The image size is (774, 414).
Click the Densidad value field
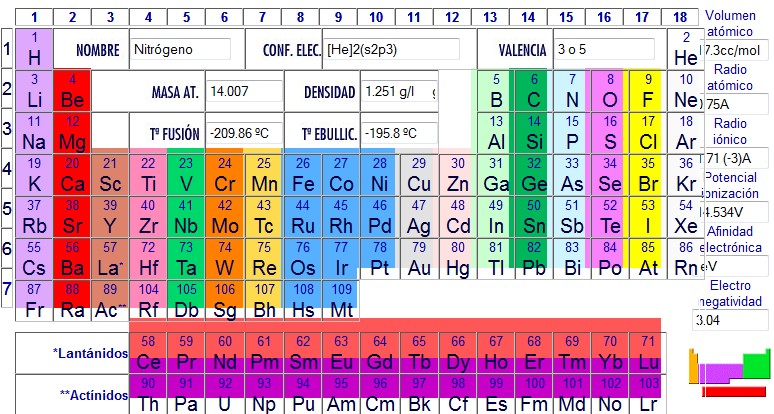pos(399,92)
